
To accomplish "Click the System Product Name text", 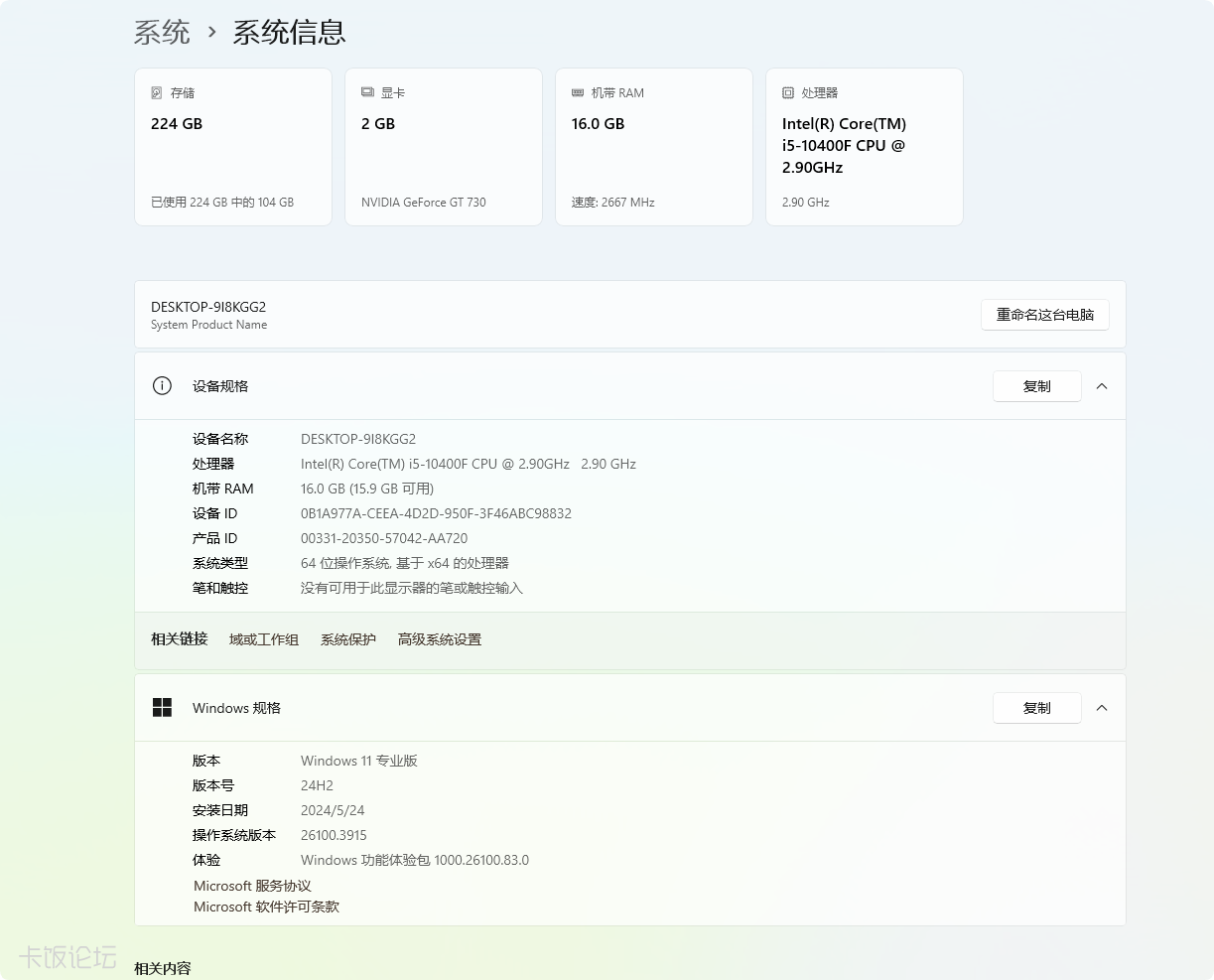I will coord(208,325).
